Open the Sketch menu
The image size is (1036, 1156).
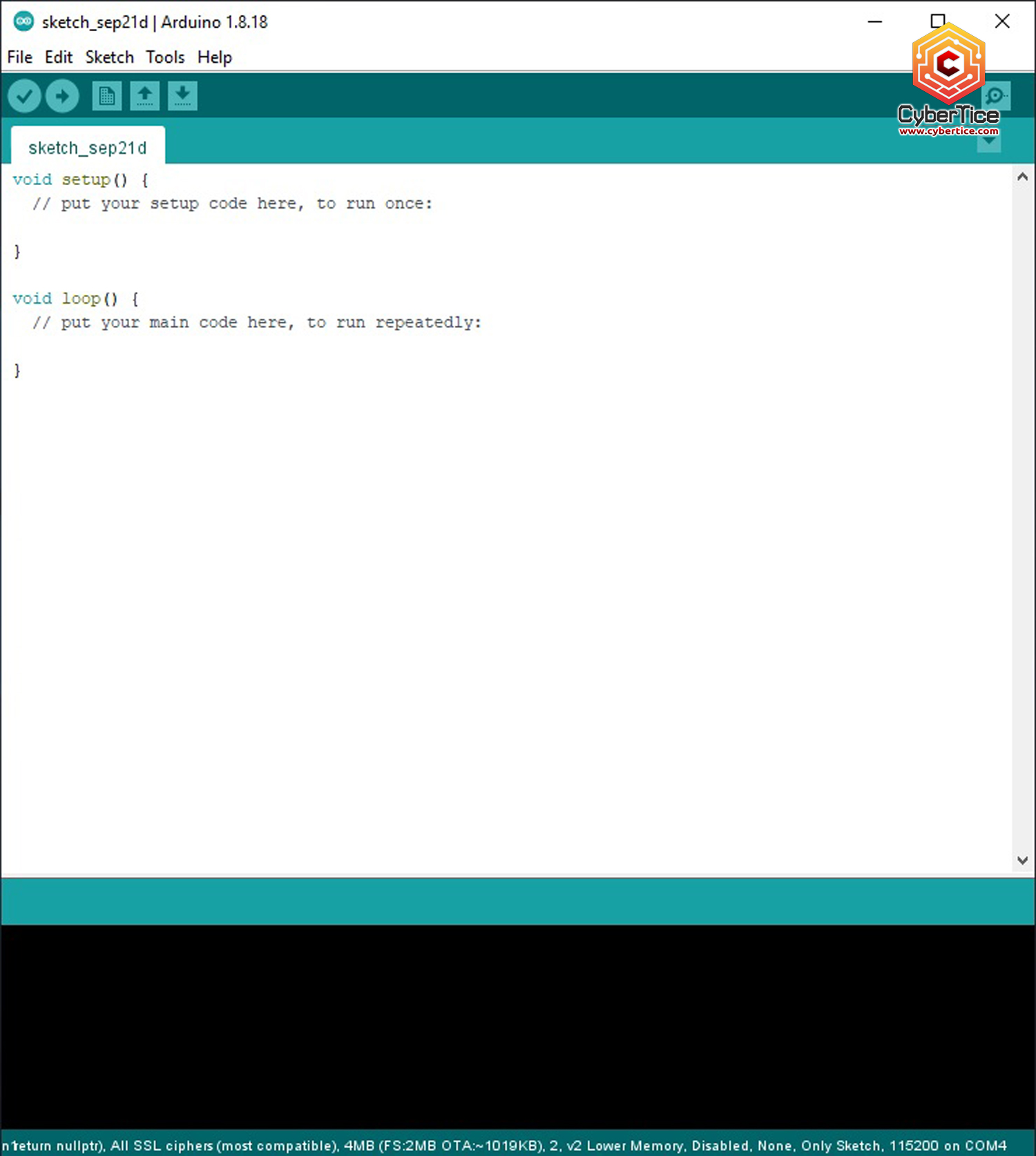tap(109, 57)
